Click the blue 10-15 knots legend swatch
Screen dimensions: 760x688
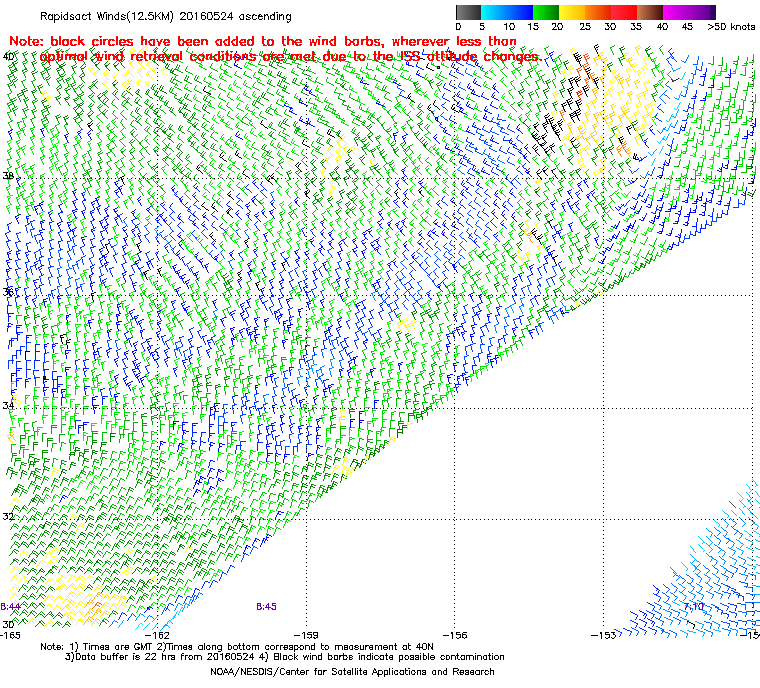[520, 12]
